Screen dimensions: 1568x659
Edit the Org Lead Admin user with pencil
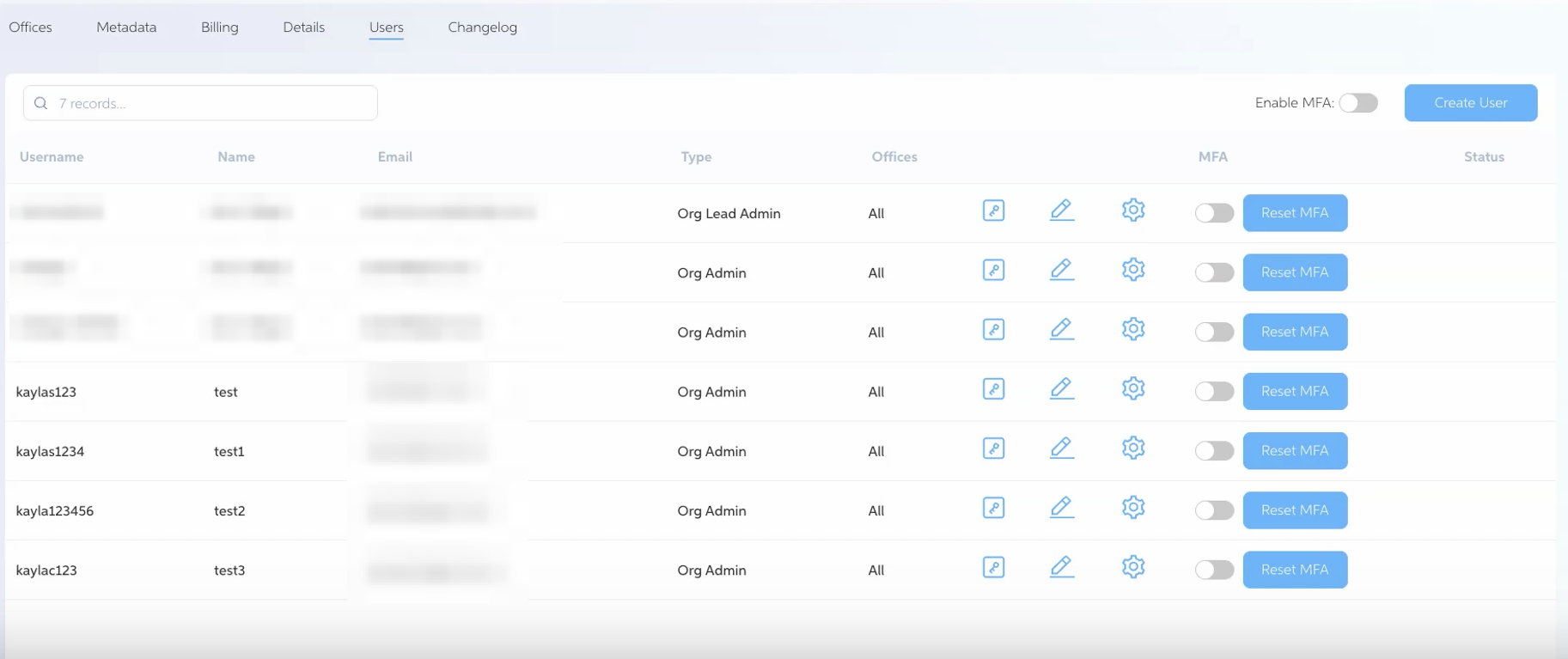click(x=1061, y=211)
